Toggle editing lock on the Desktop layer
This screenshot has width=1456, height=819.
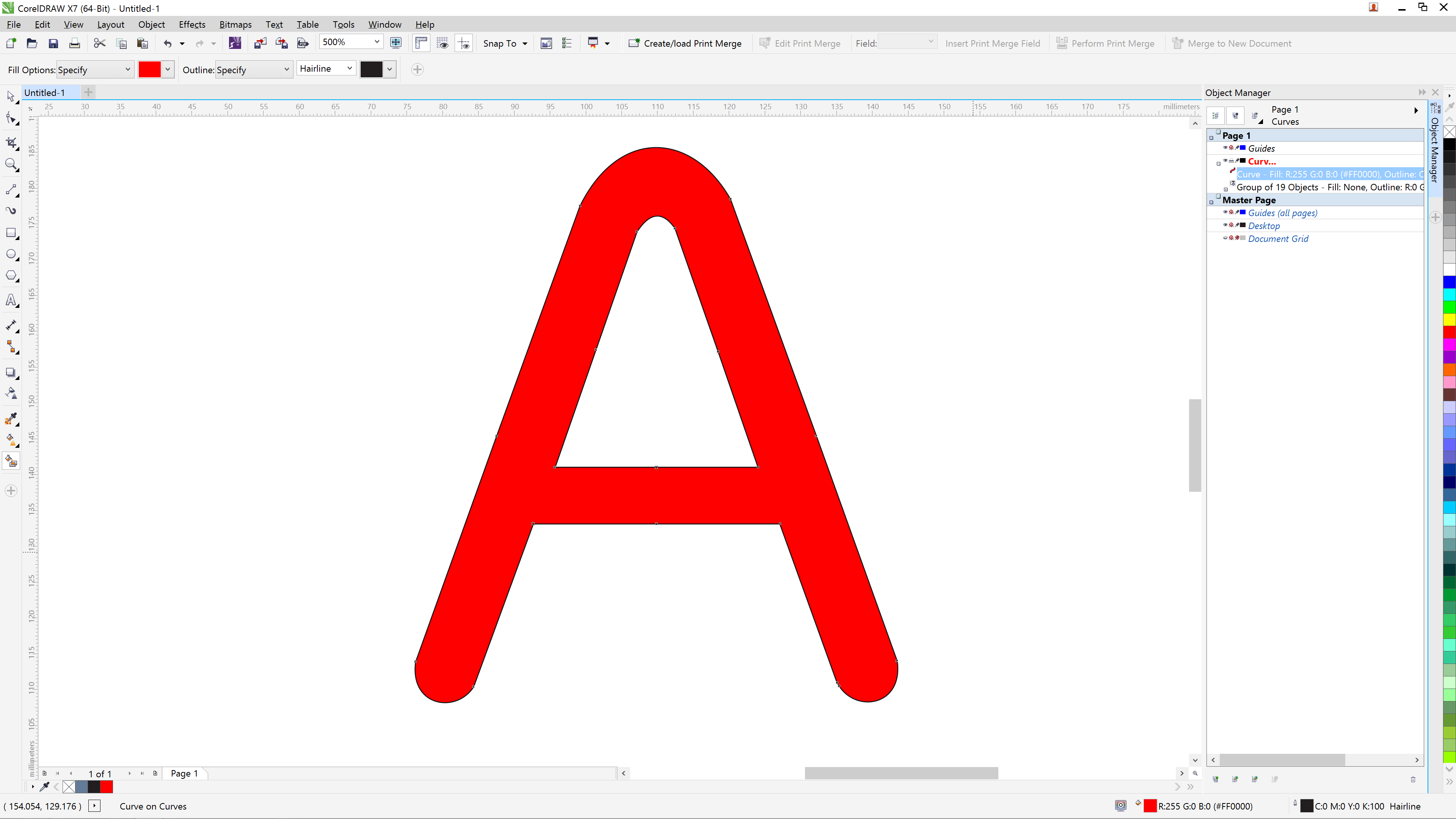click(x=1238, y=226)
